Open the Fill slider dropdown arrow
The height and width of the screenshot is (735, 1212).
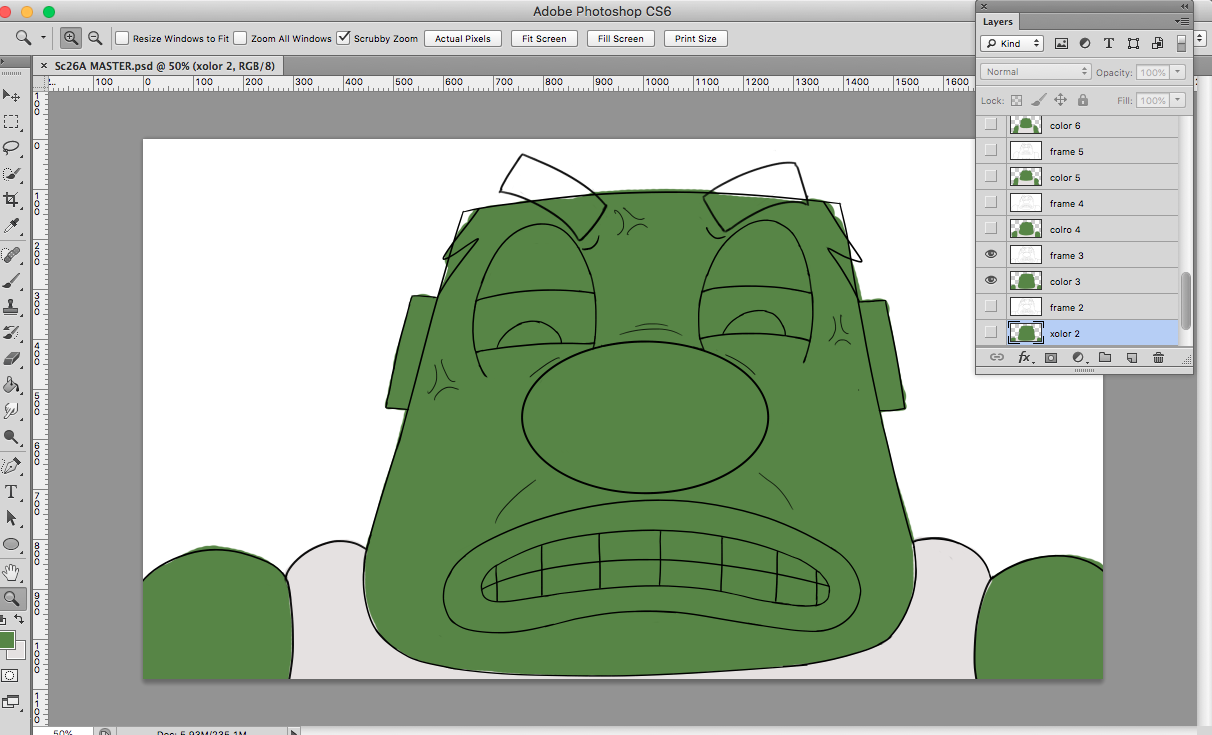[x=1178, y=100]
